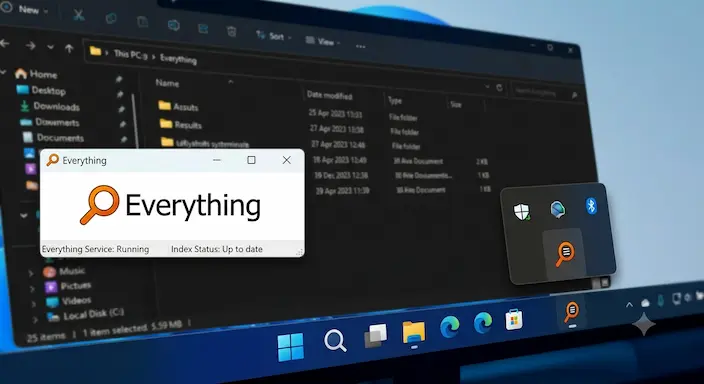Open Windows Security shield in tray flyout
This screenshot has width=704, height=384.
pos(522,211)
